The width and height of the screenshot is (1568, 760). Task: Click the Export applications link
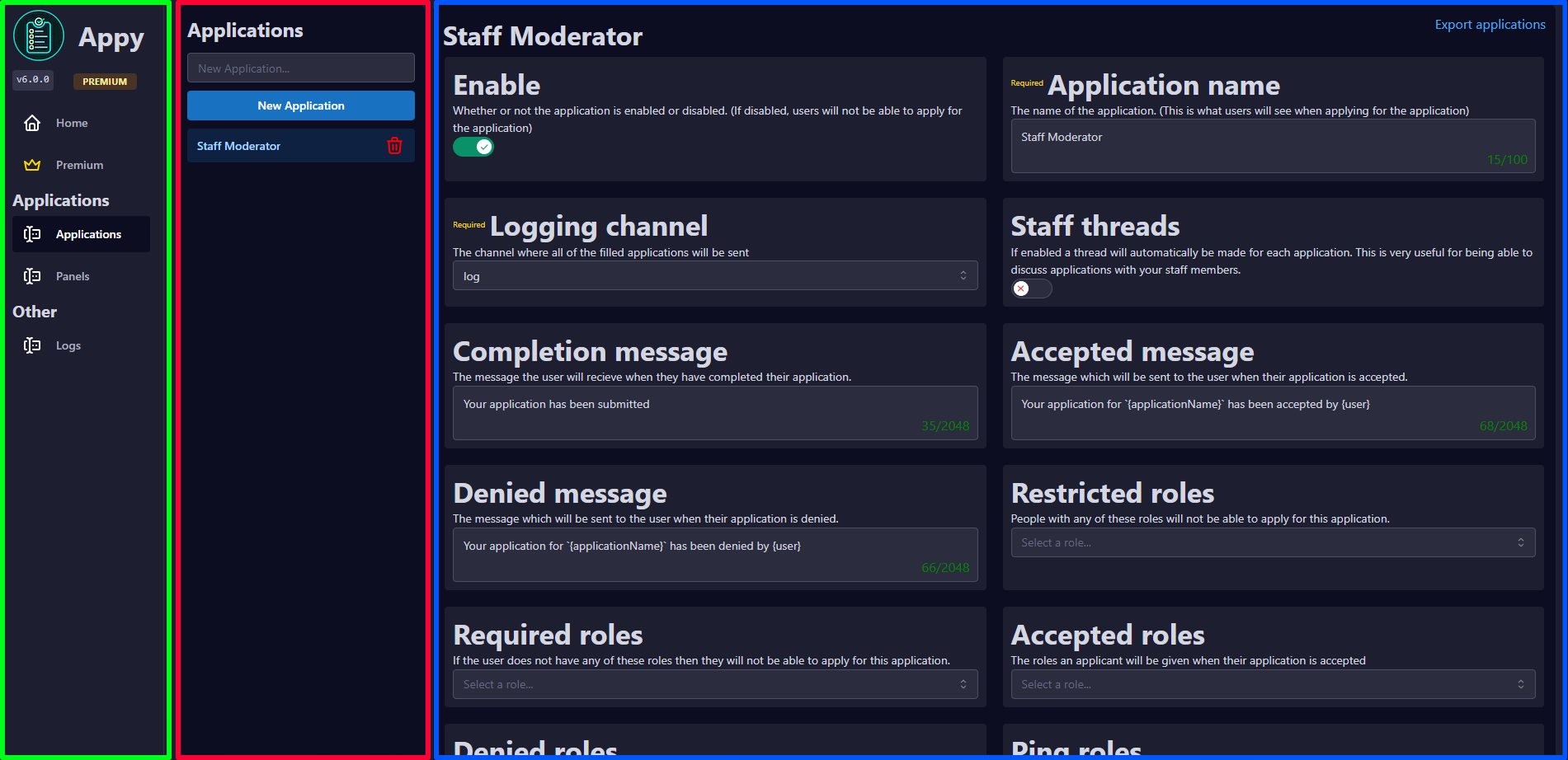tap(1490, 25)
